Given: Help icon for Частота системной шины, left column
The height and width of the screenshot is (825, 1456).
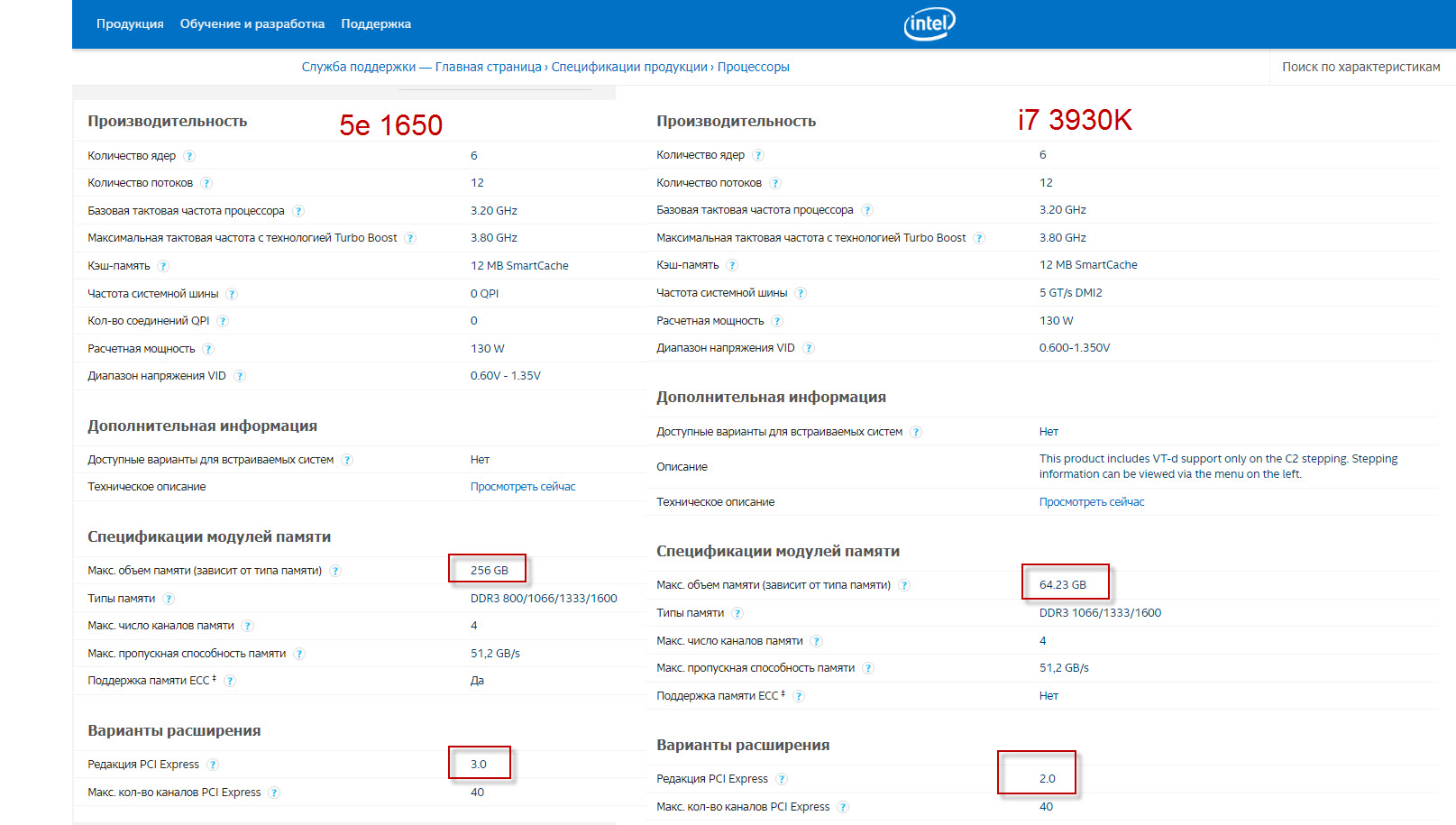Looking at the screenshot, I should click(x=232, y=294).
